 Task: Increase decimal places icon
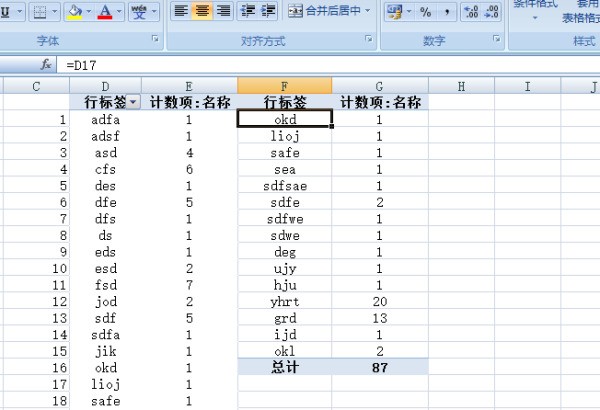pyautogui.click(x=471, y=12)
